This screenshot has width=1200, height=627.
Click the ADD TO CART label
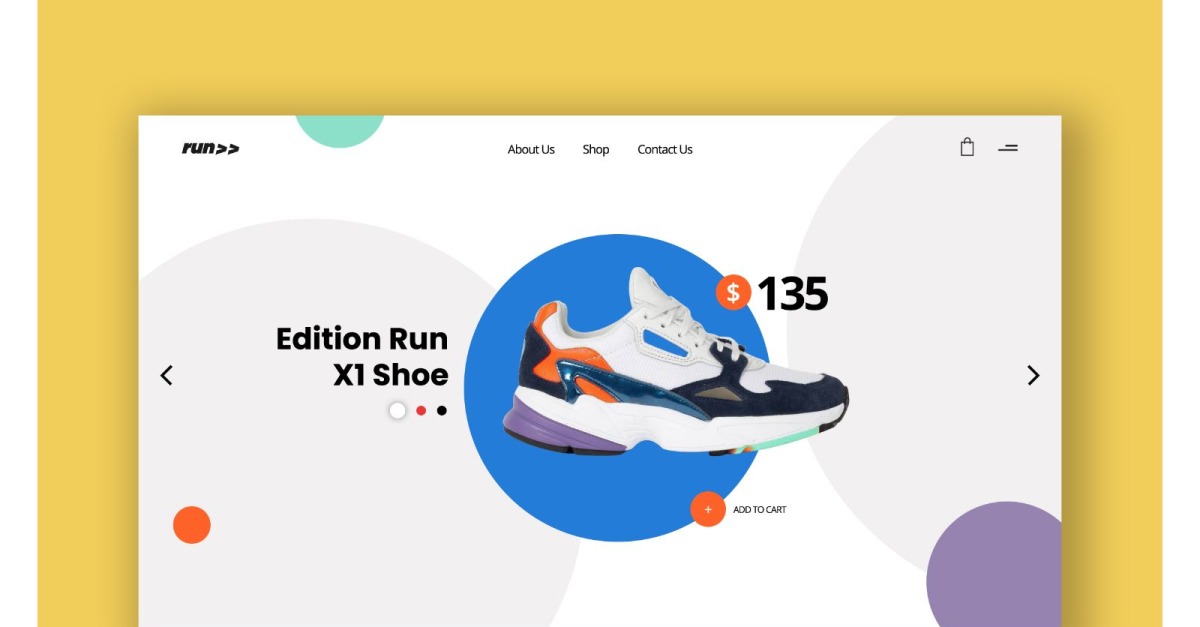pyautogui.click(x=760, y=510)
